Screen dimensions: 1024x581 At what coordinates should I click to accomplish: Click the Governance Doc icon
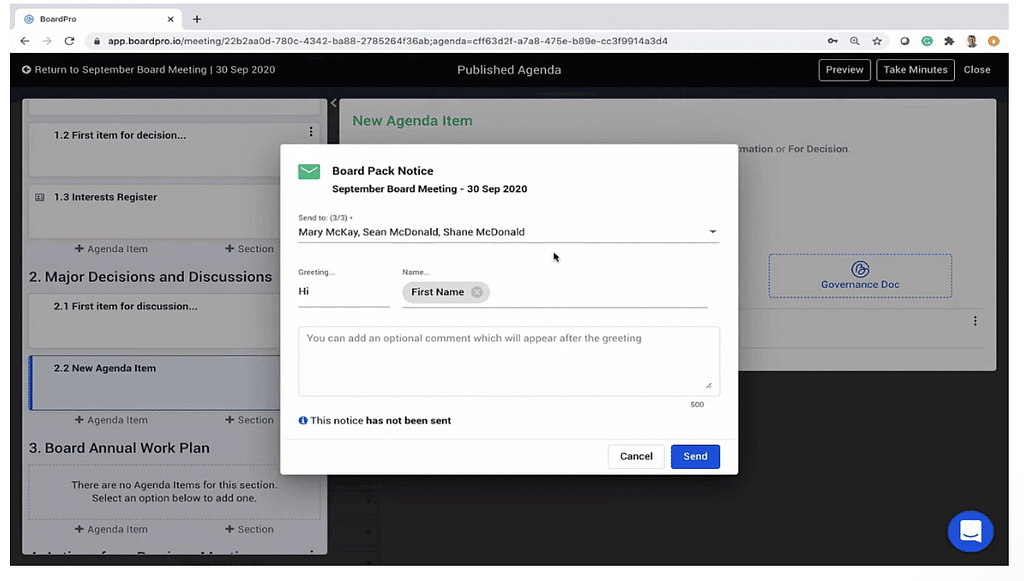(x=860, y=270)
